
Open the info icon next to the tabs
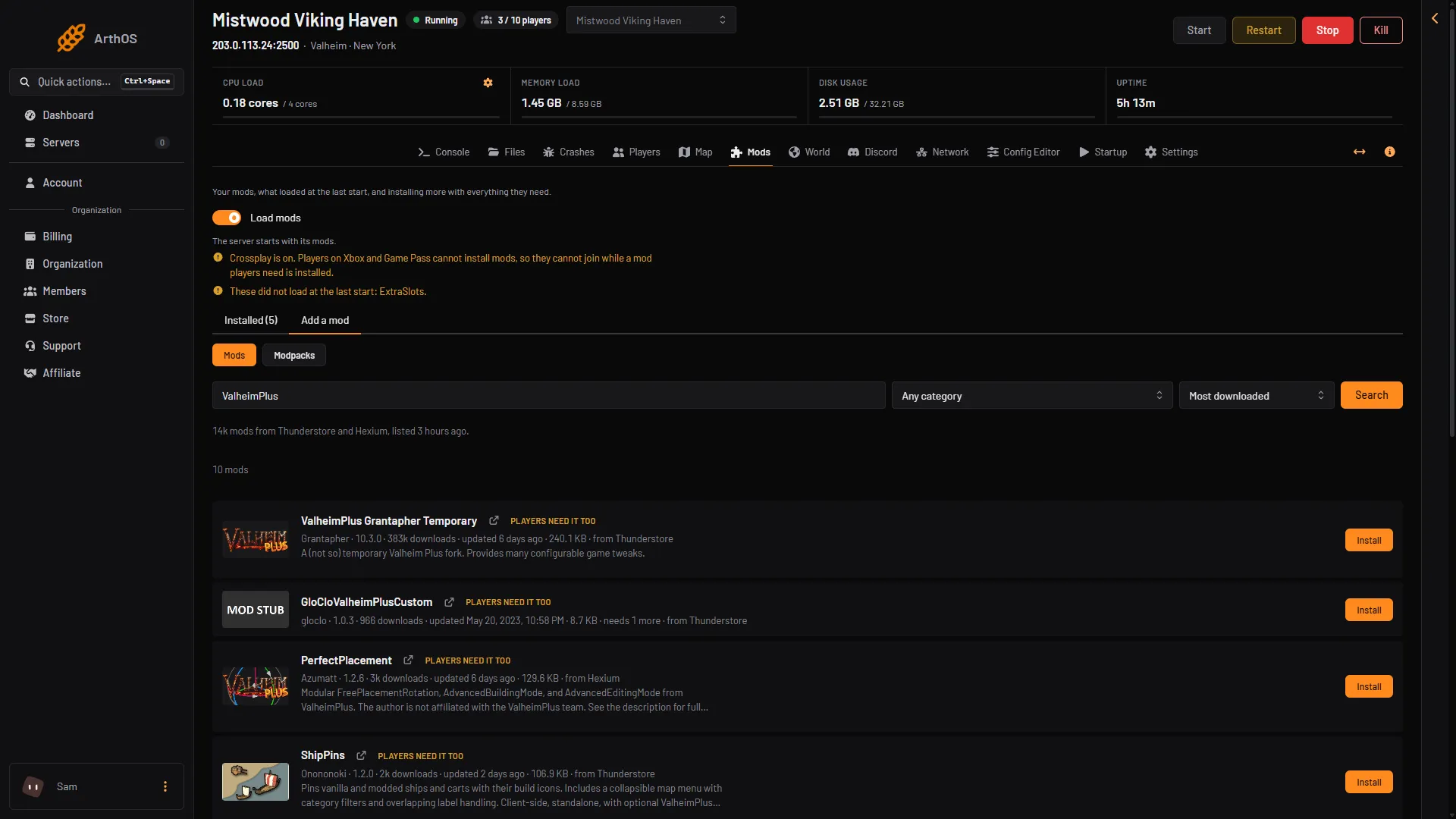click(1390, 152)
